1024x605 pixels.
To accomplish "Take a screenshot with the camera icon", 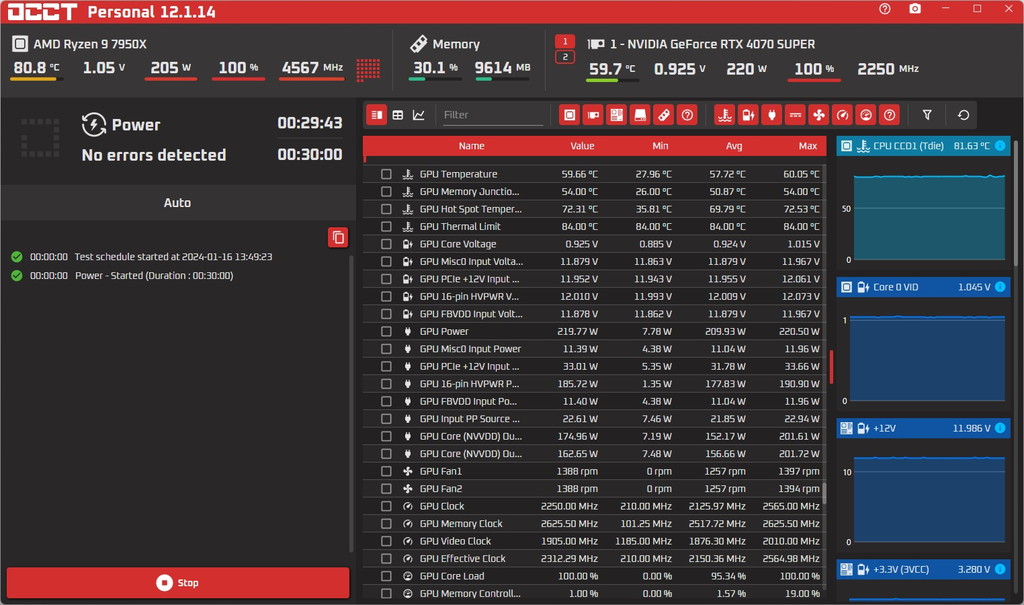I will tap(915, 8).
